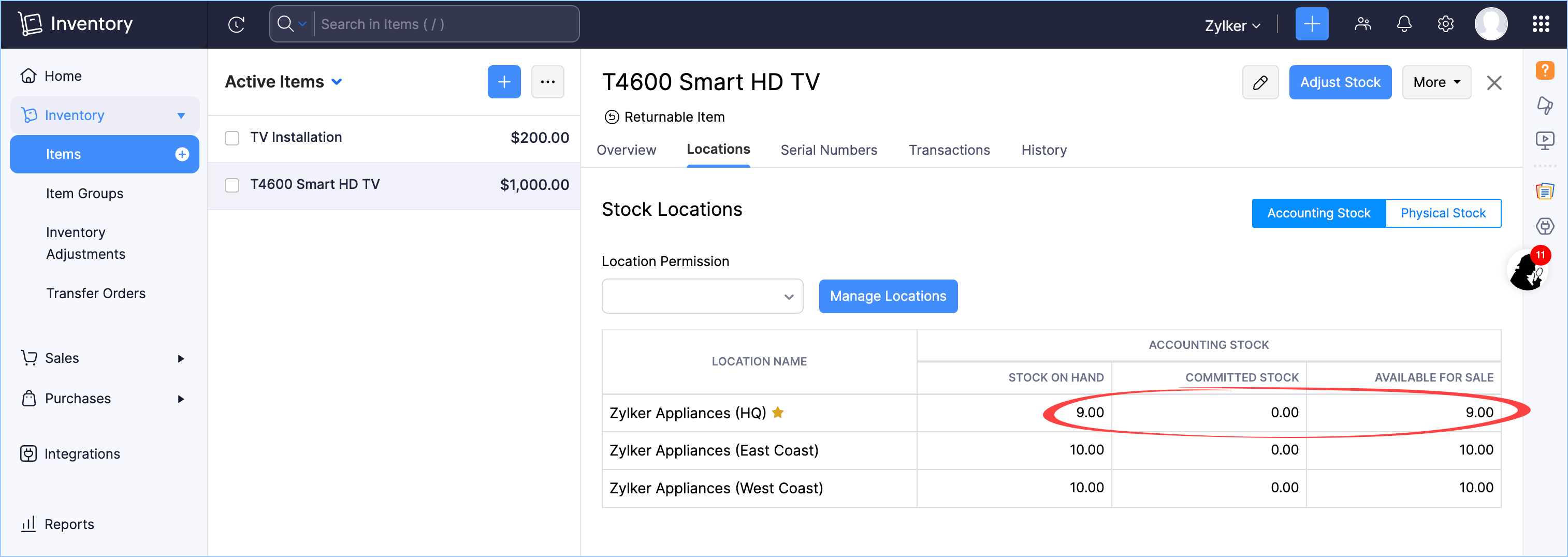This screenshot has height=557, width=1568.
Task: Click the Home house icon
Action: [x=28, y=76]
